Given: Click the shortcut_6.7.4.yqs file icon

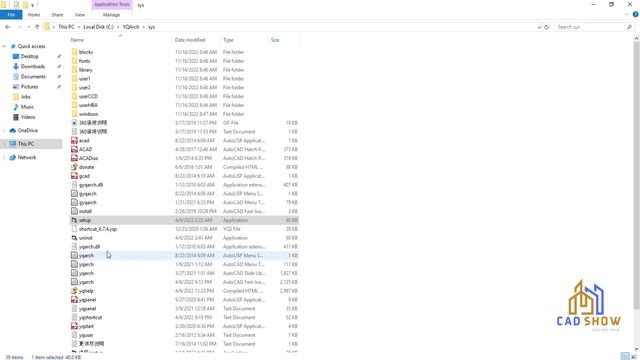Looking at the screenshot, I should tap(74, 229).
